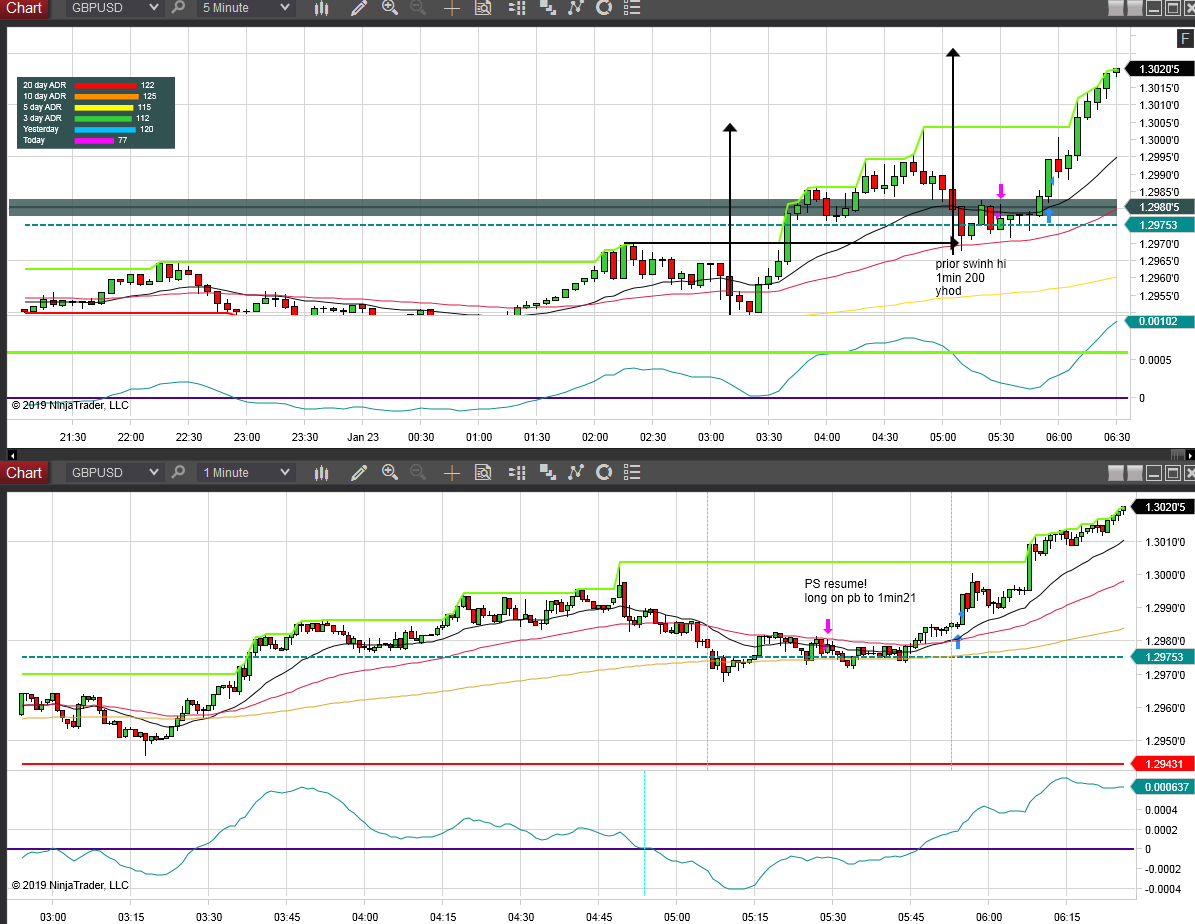The image size is (1195, 924).
Task: Set interval link color on 5 Minute chart
Action: point(1134,8)
